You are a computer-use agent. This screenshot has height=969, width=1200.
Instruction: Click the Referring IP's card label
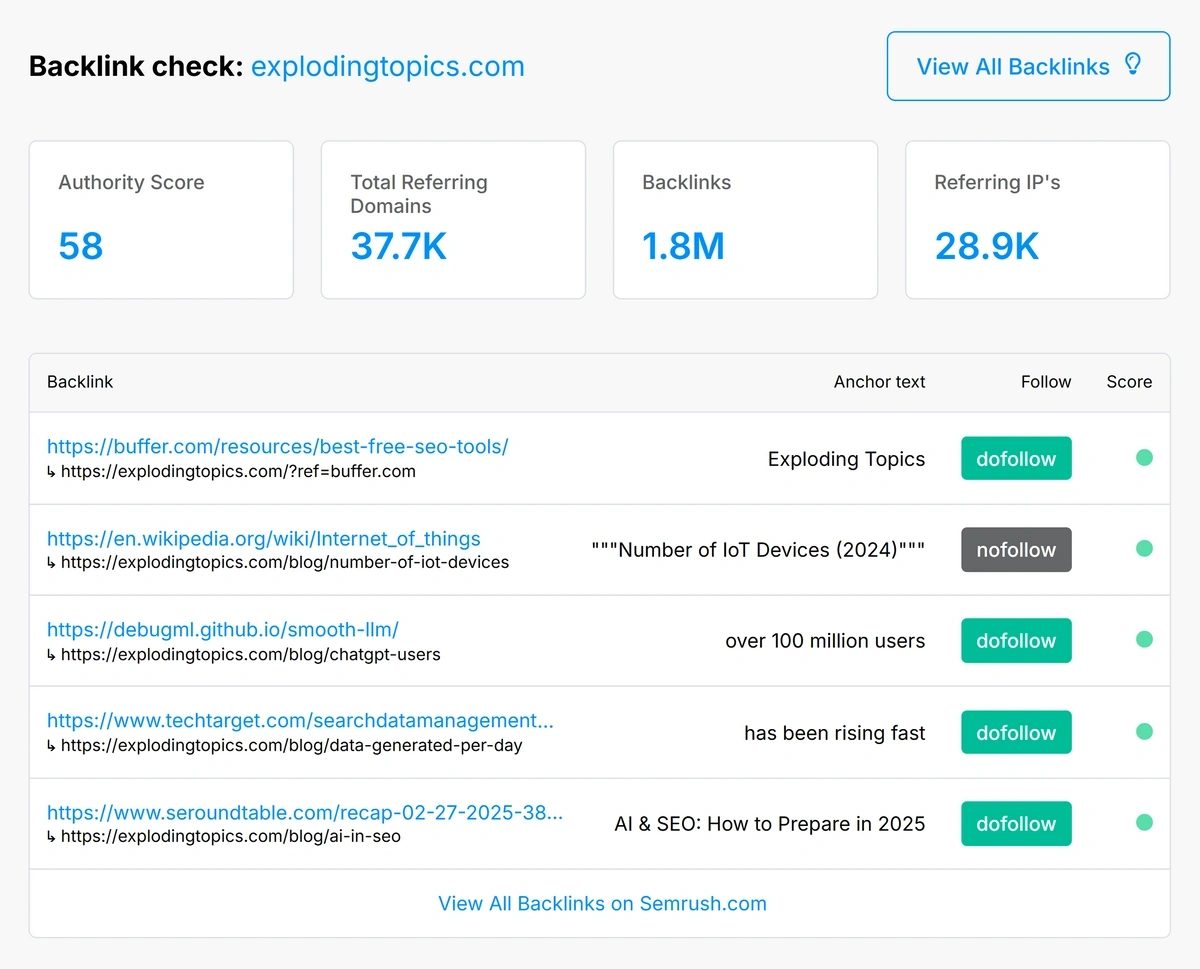(997, 182)
